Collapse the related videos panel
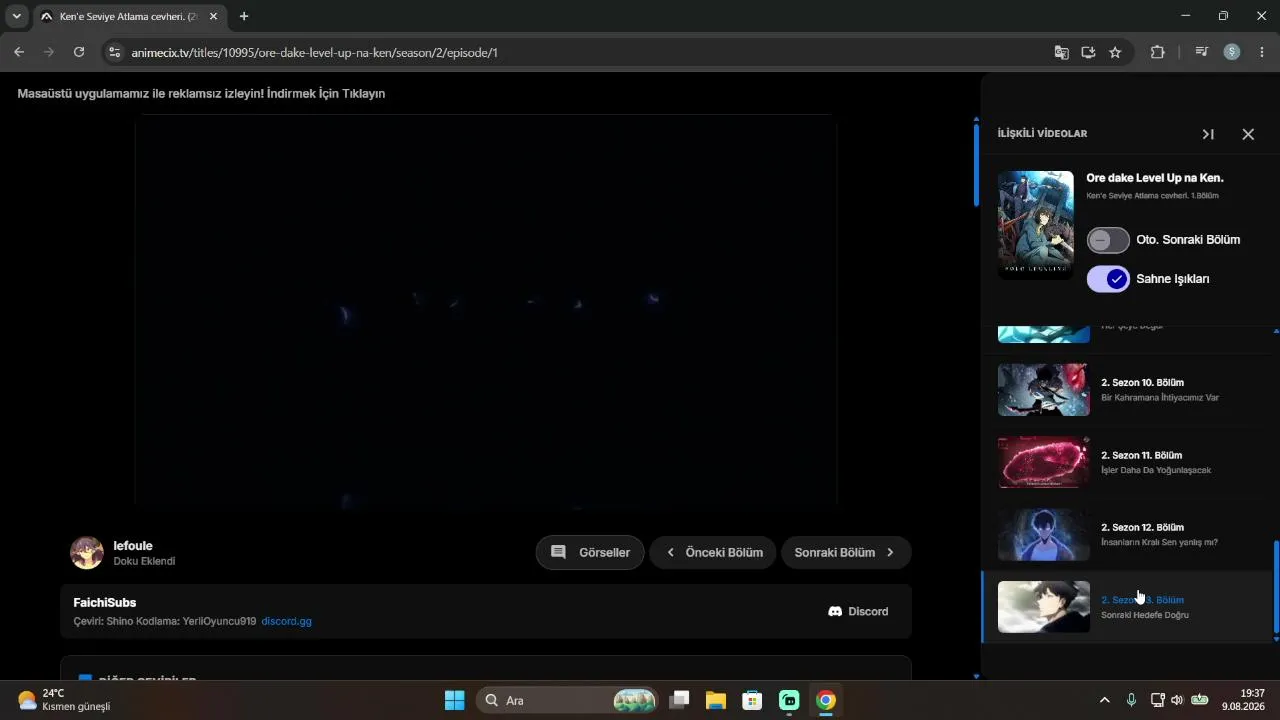1280x720 pixels. tap(1208, 134)
